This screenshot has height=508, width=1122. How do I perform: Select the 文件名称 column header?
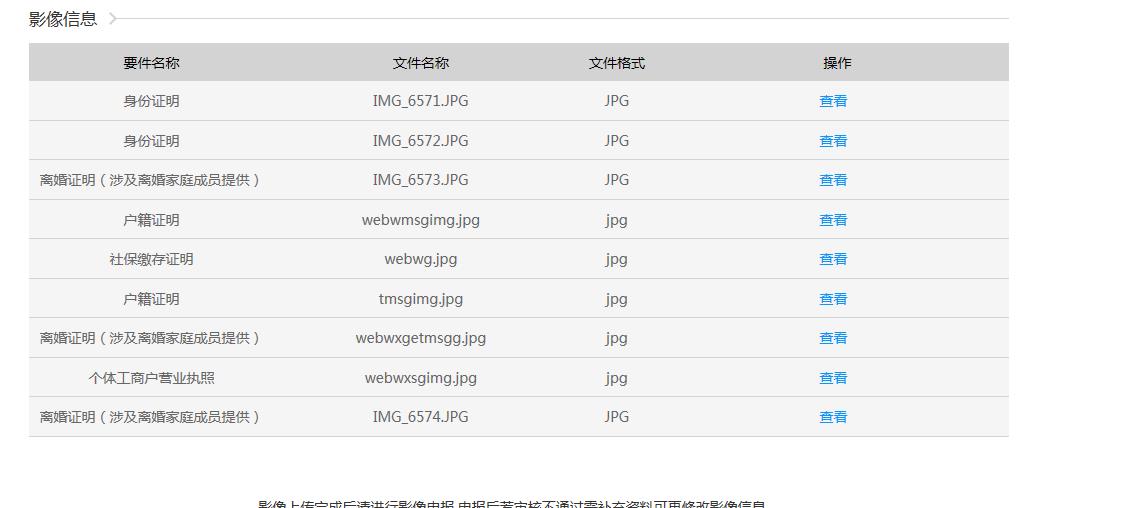(x=420, y=63)
